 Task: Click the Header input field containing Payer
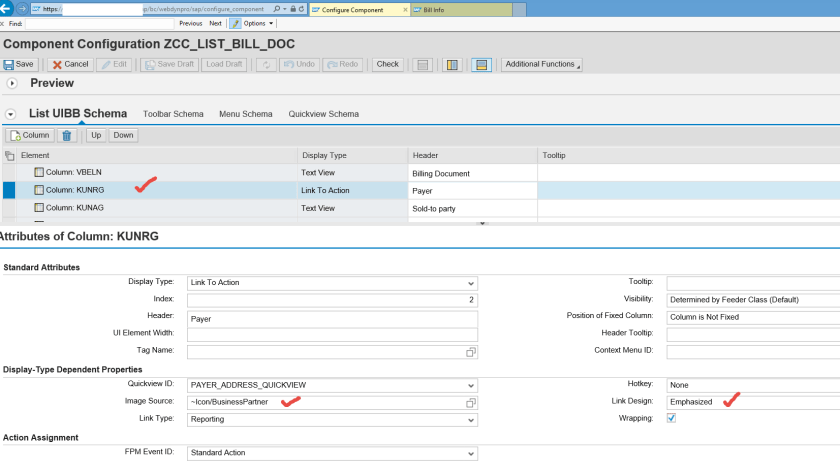point(330,317)
